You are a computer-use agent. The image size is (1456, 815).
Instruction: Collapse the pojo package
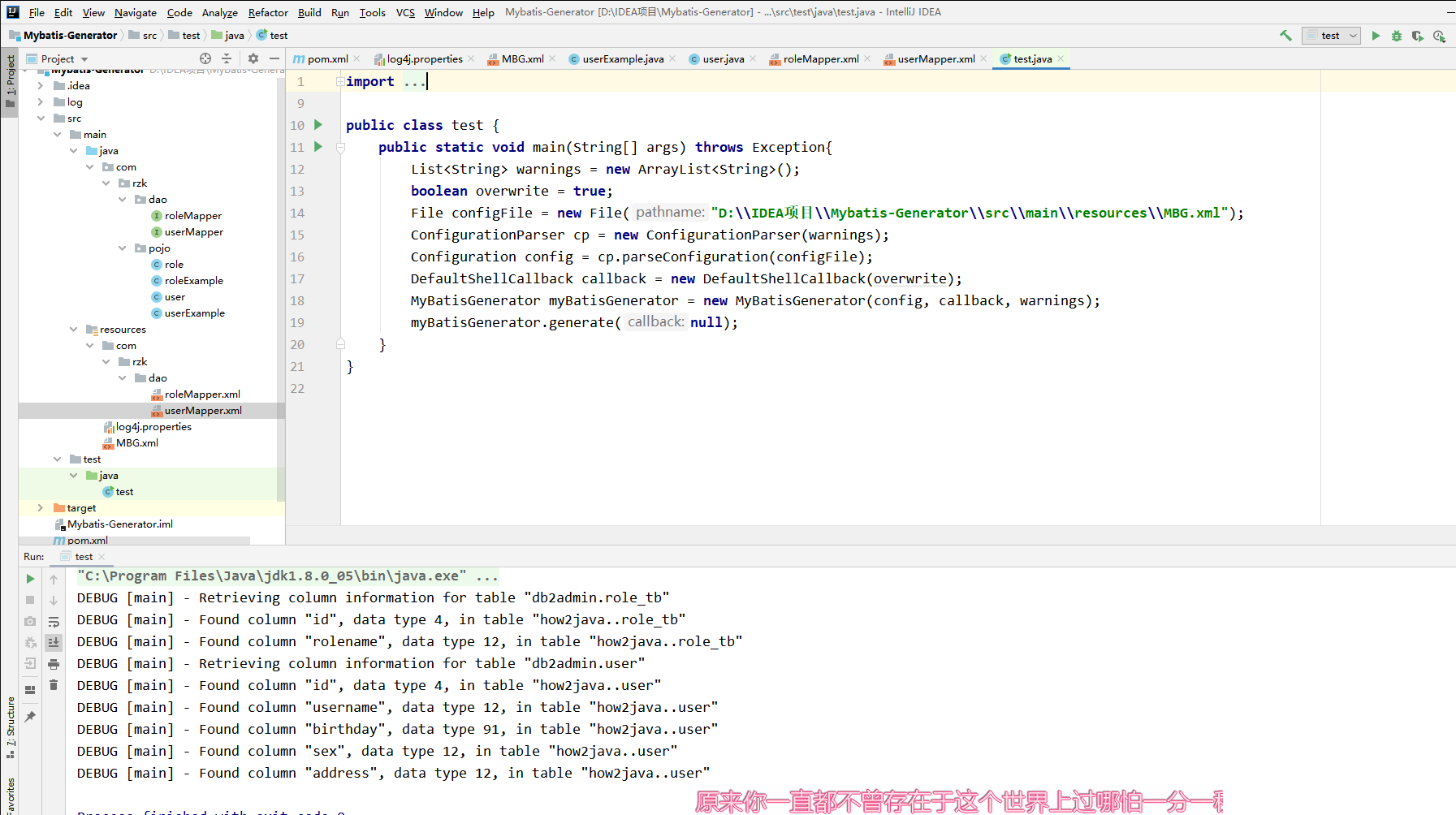(122, 248)
